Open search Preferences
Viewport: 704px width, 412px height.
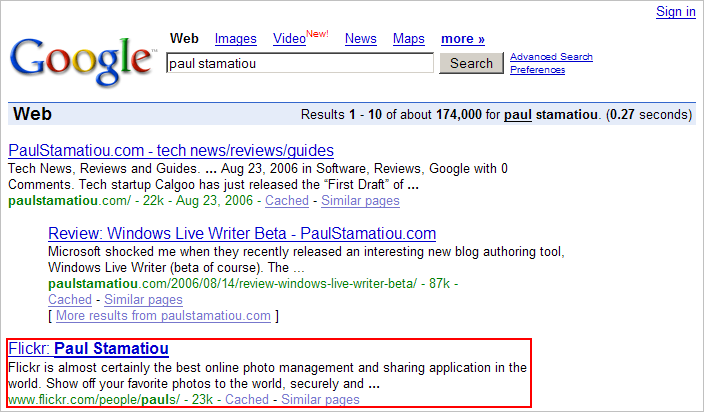[537, 70]
